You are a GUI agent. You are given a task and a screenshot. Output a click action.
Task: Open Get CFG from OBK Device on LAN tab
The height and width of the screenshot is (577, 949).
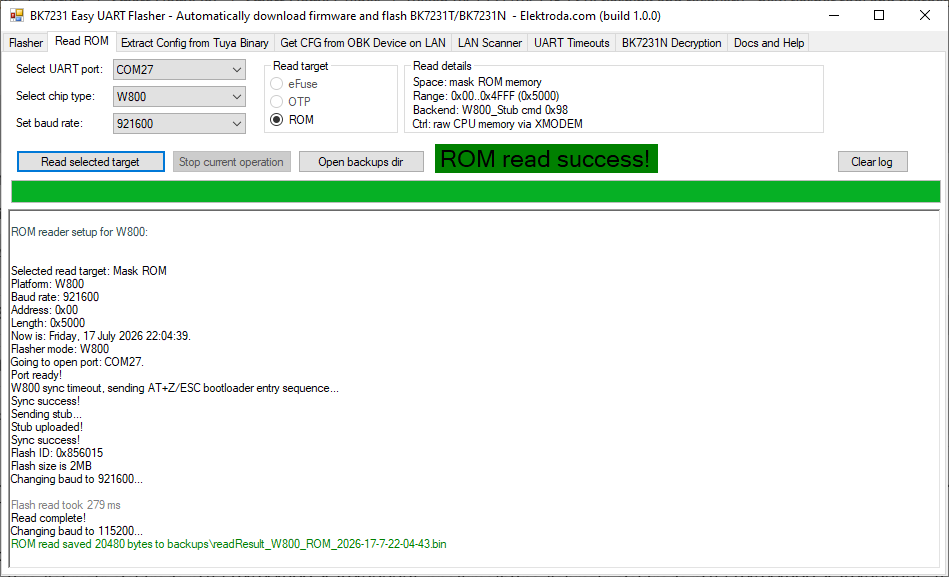pyautogui.click(x=363, y=43)
